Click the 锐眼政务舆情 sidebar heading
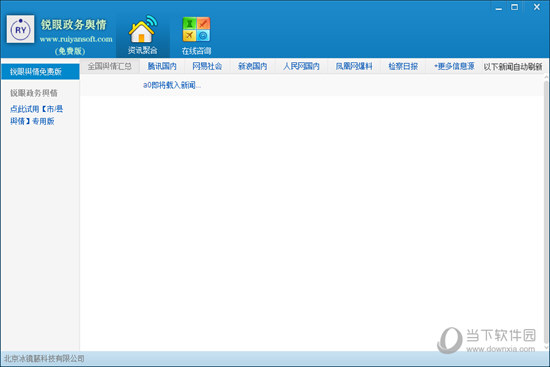 (34, 93)
